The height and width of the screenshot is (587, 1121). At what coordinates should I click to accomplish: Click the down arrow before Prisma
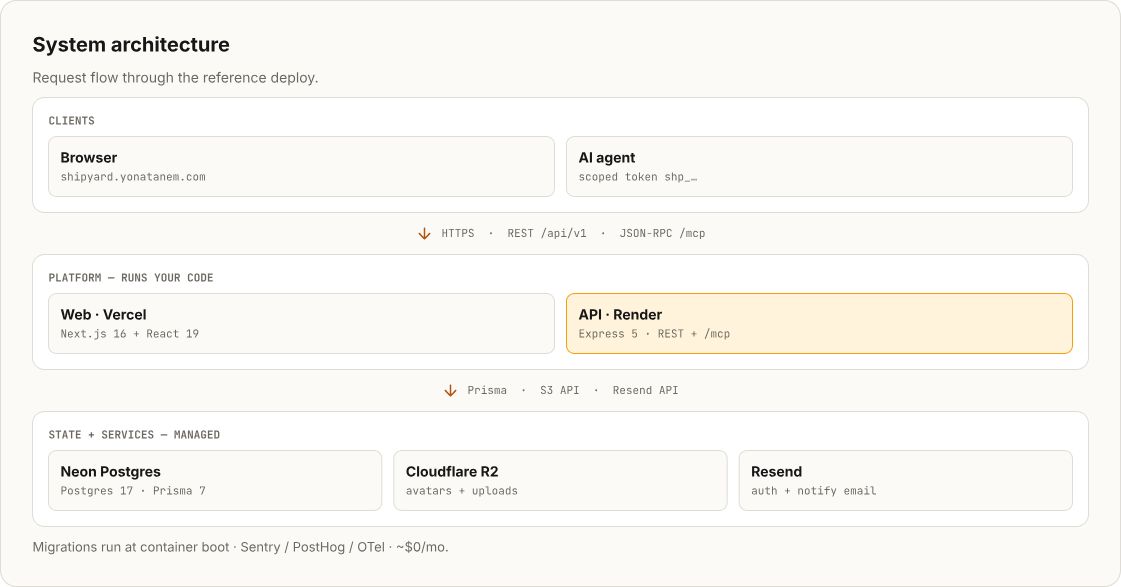click(450, 390)
